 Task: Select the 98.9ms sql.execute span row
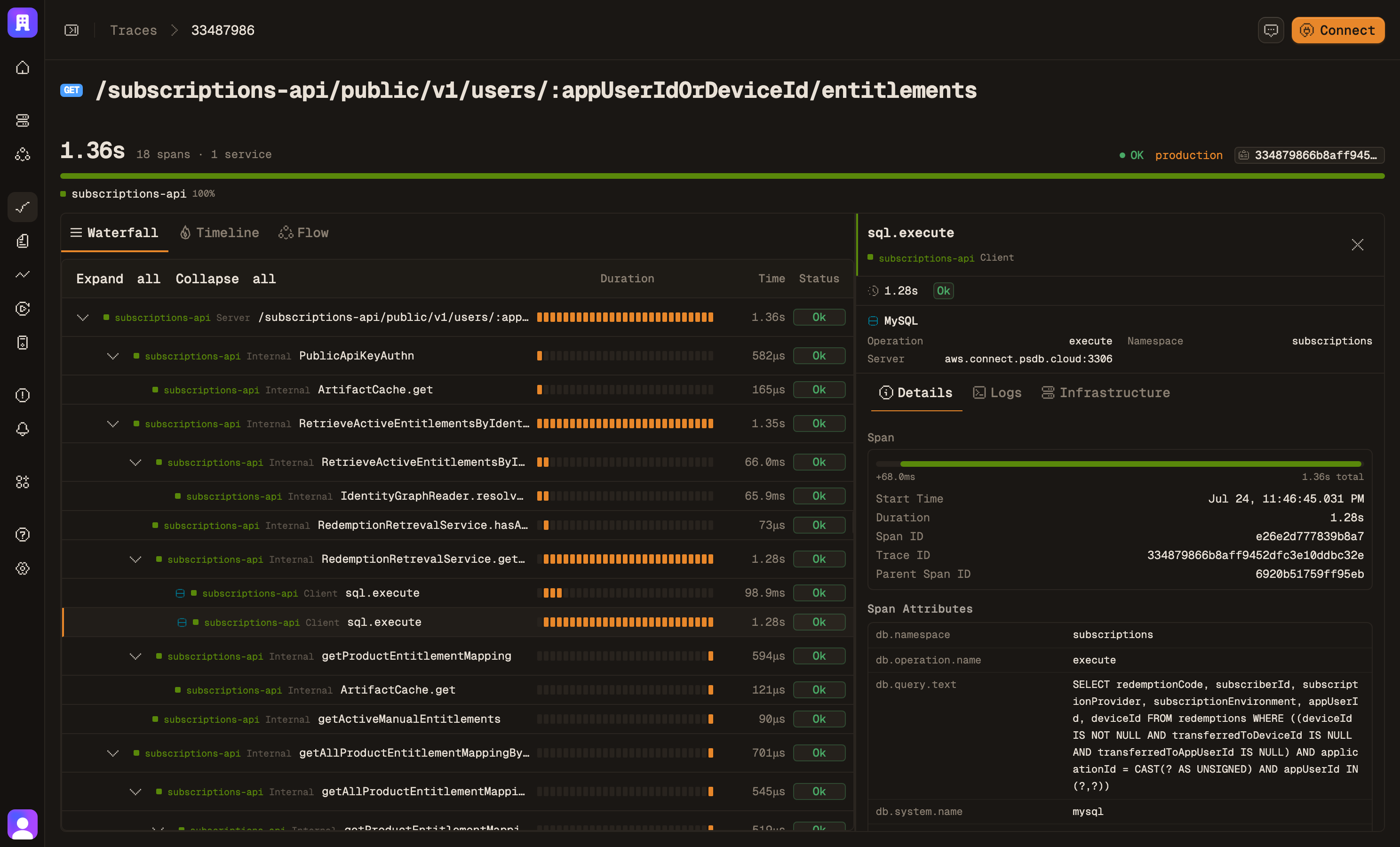457,593
